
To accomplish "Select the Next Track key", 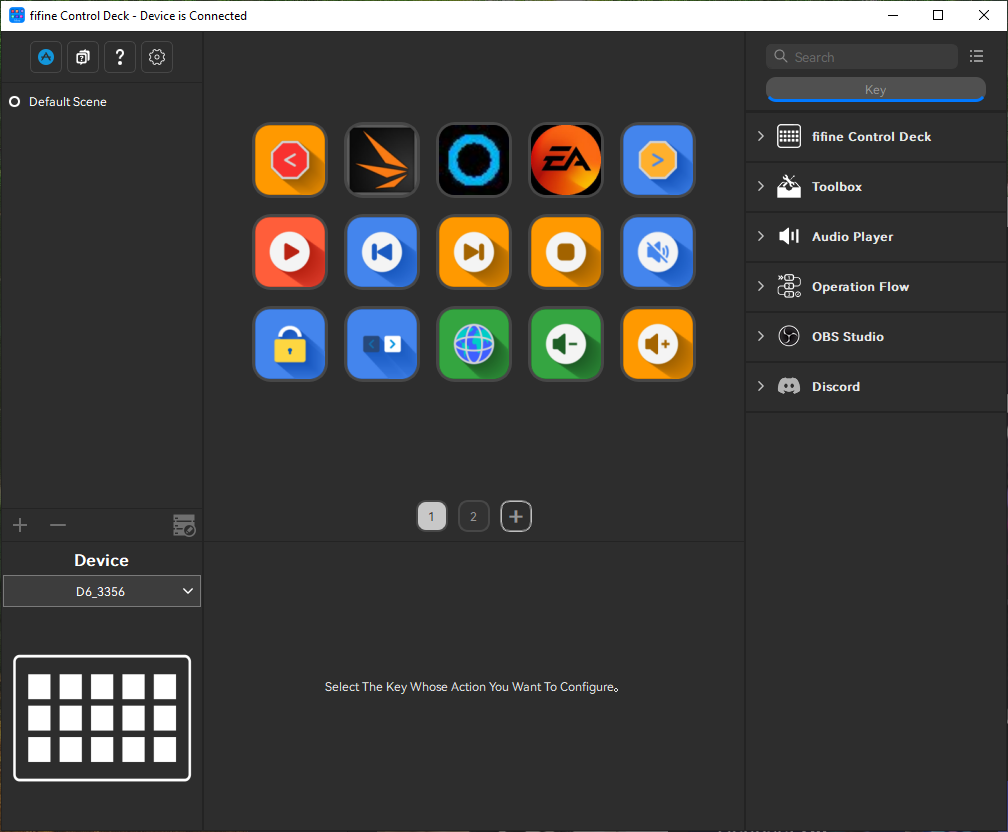I will (x=474, y=252).
